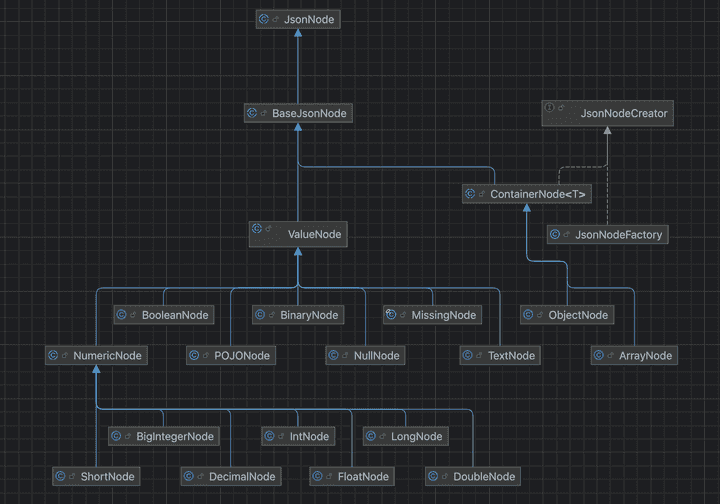This screenshot has width=720, height=504.
Task: Click the class icon on ObjectNode
Action: pos(528,315)
